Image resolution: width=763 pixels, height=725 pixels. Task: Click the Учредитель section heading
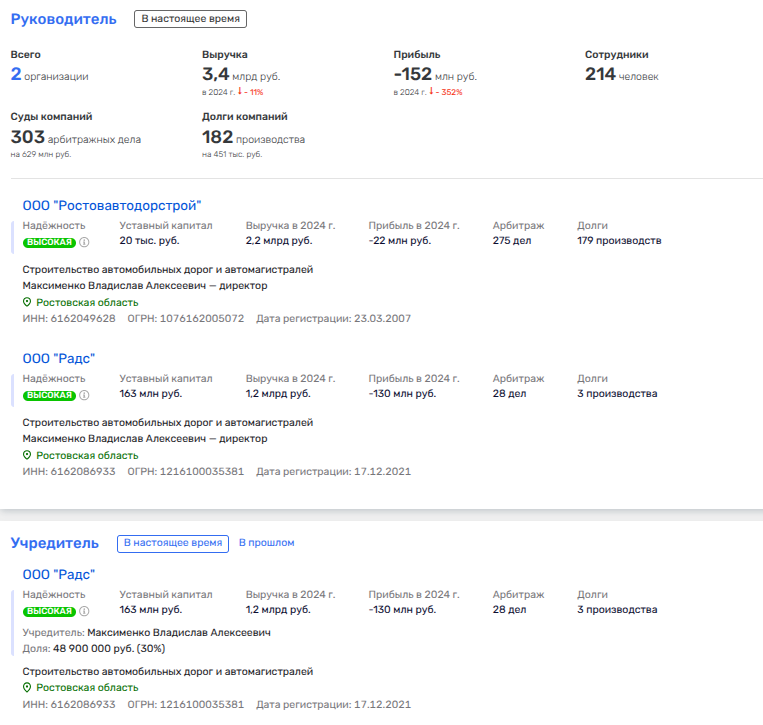coord(55,543)
